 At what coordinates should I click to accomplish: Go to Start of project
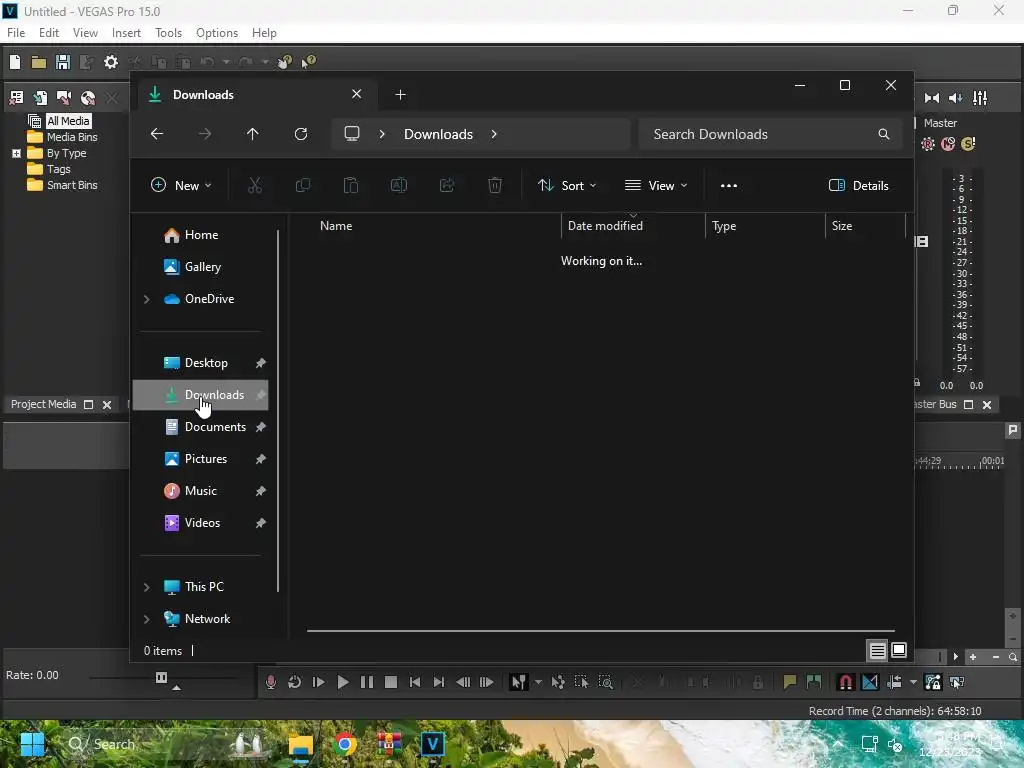tap(415, 682)
